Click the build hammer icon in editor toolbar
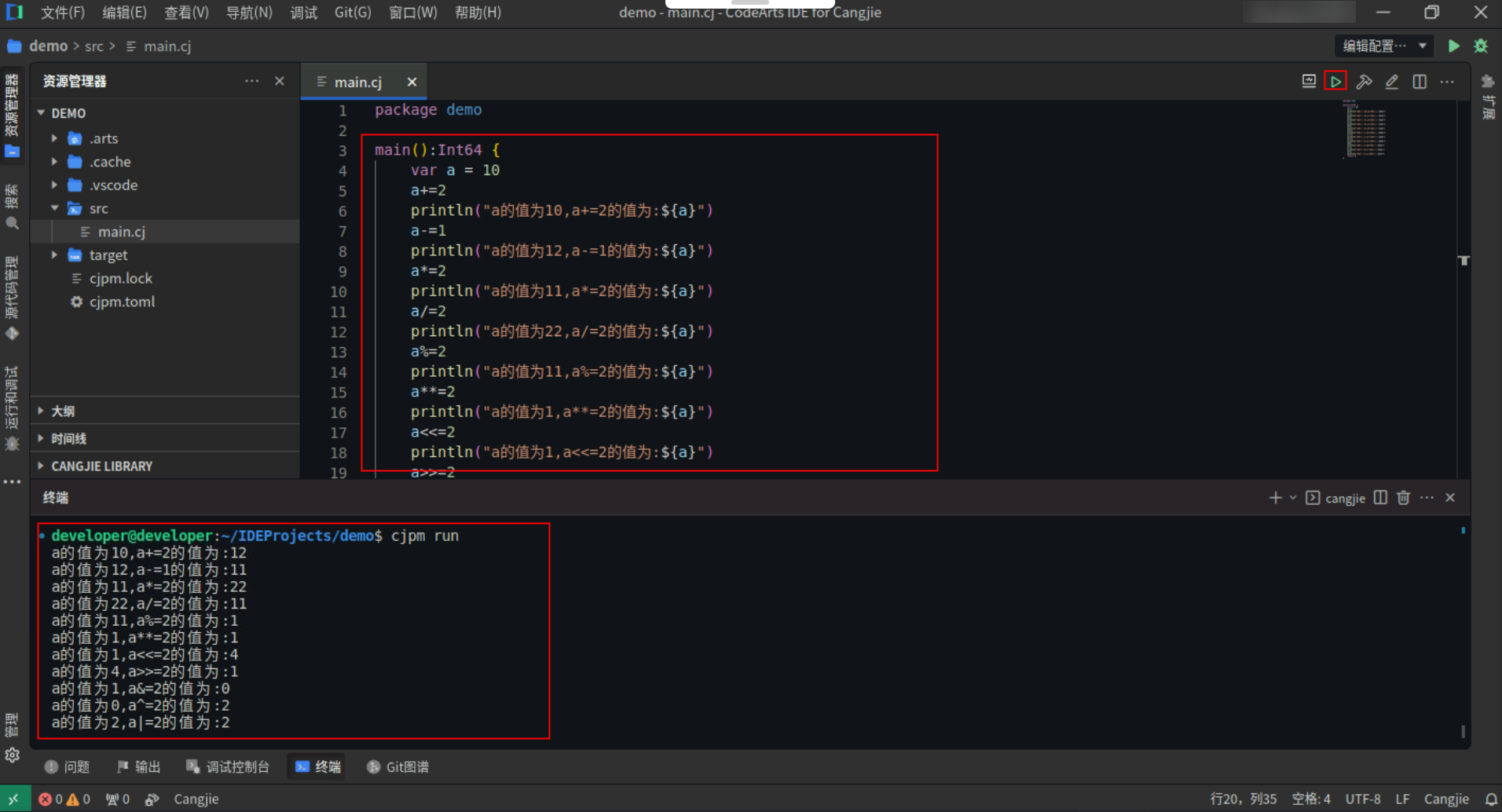This screenshot has width=1502, height=812. pos(1364,82)
